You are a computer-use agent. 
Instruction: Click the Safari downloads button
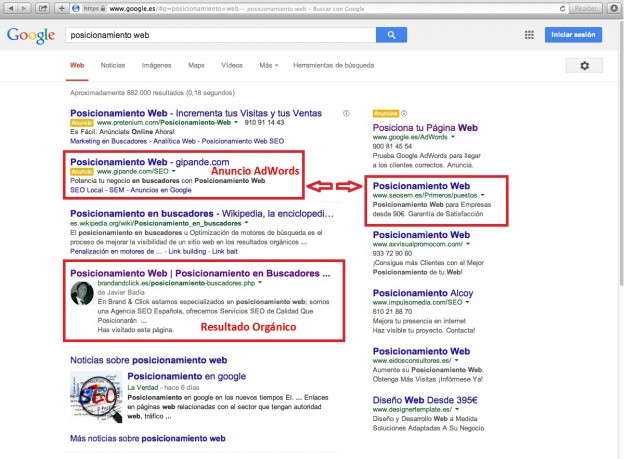[x=614, y=8]
